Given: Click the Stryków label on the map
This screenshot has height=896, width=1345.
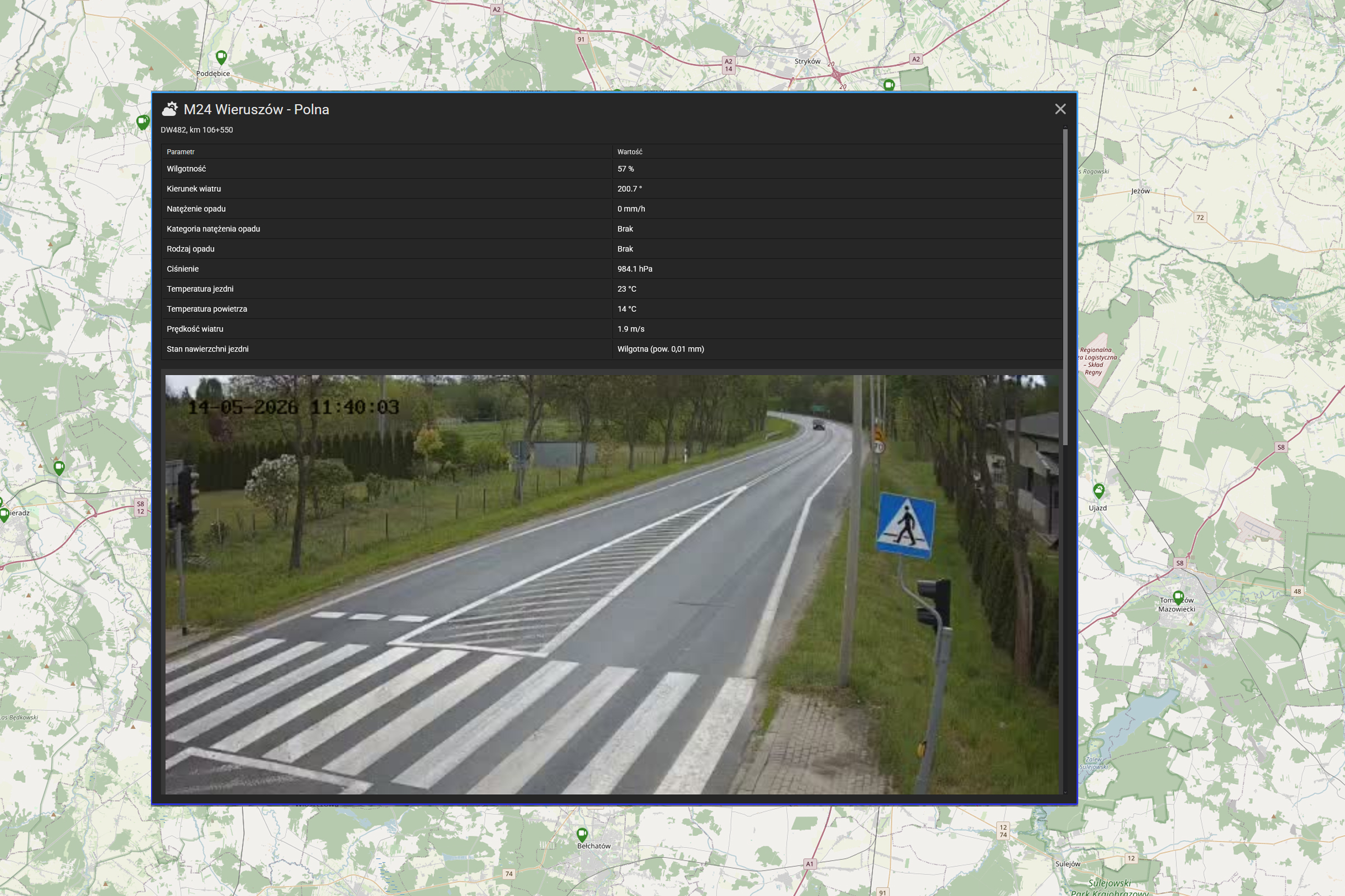Looking at the screenshot, I should click(x=807, y=61).
